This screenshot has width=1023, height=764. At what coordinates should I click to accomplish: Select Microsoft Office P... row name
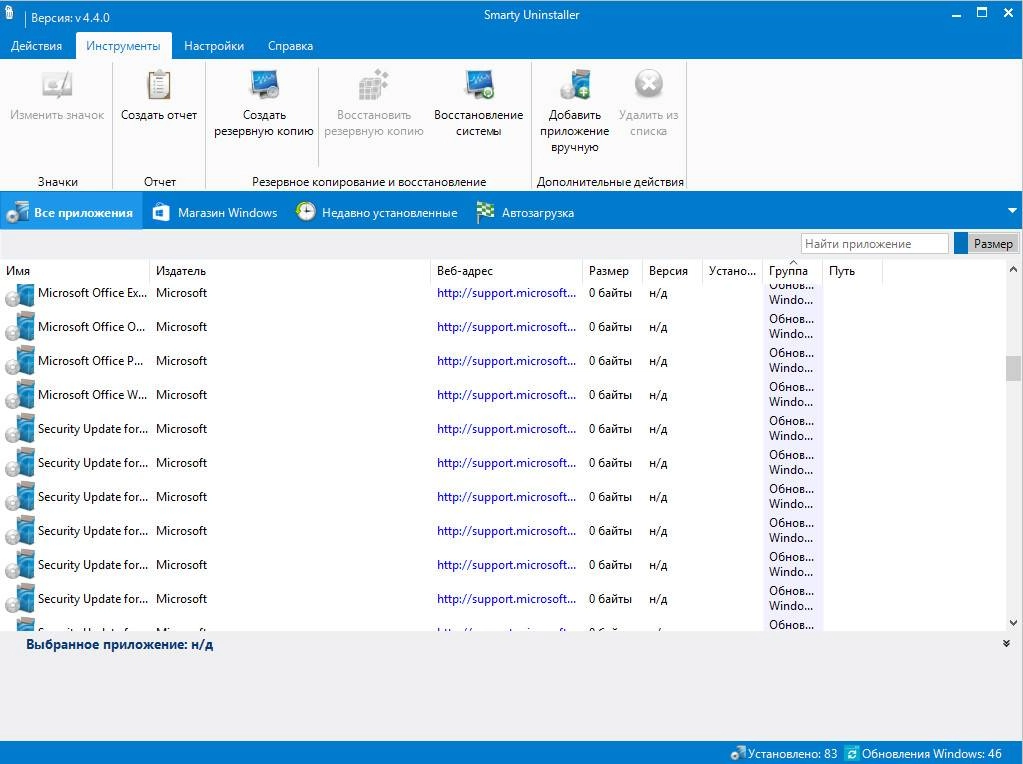90,361
